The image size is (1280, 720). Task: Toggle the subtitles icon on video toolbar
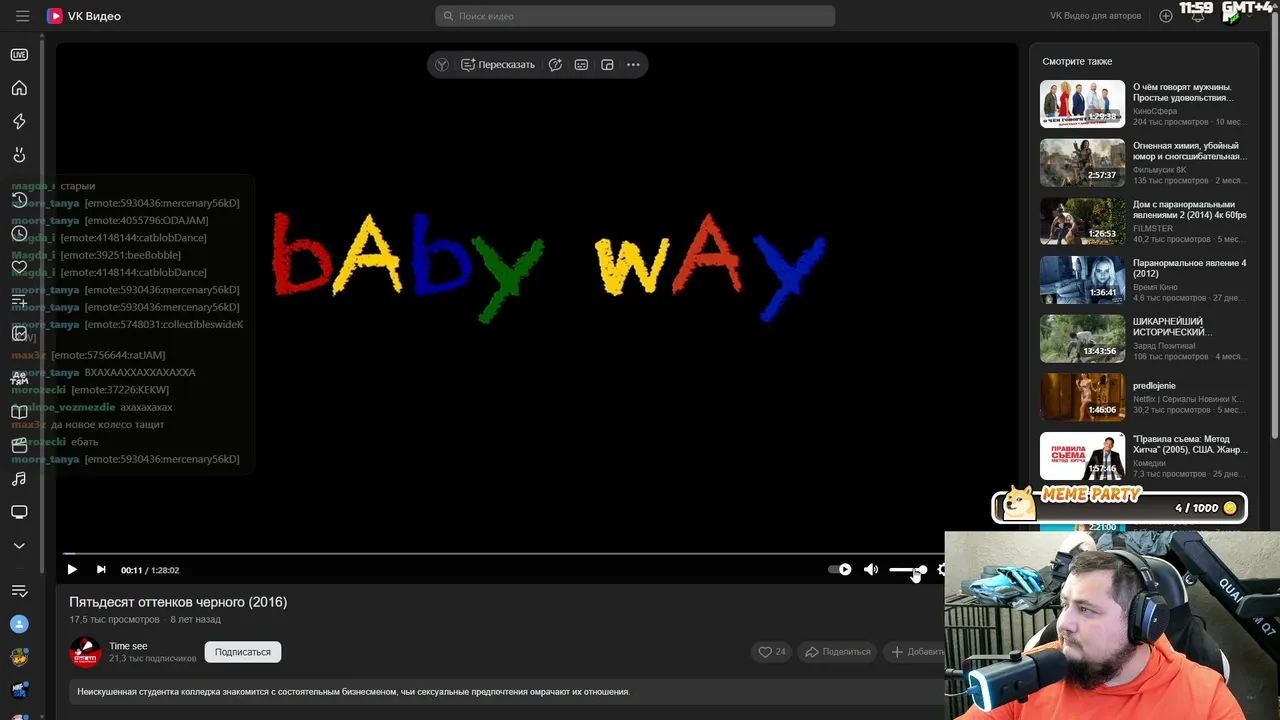[x=581, y=65]
